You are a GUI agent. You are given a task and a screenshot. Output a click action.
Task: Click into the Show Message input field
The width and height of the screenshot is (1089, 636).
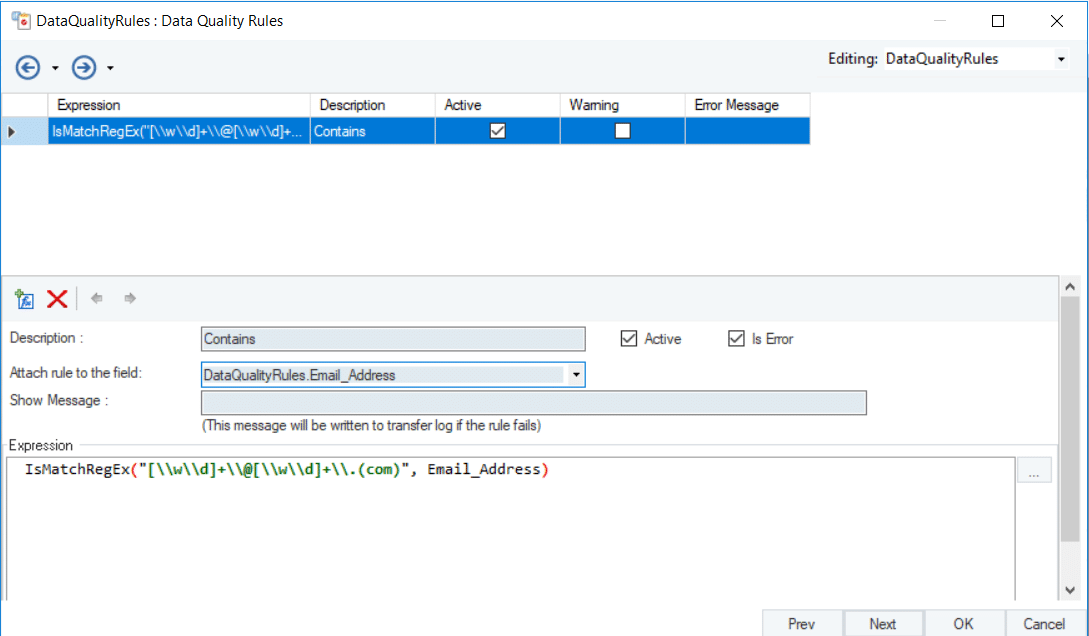533,402
